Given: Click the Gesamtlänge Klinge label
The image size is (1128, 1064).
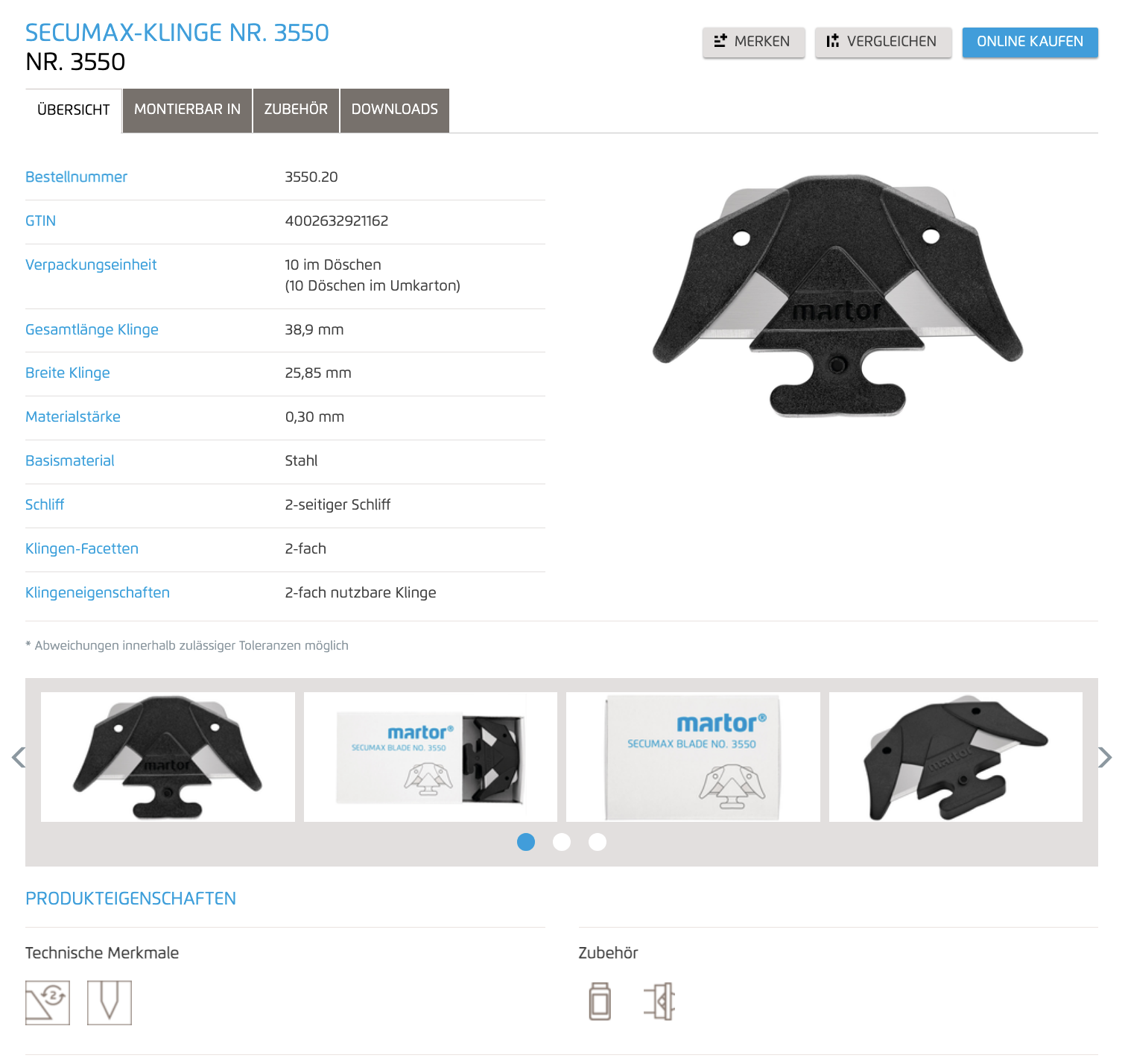Looking at the screenshot, I should pyautogui.click(x=92, y=330).
